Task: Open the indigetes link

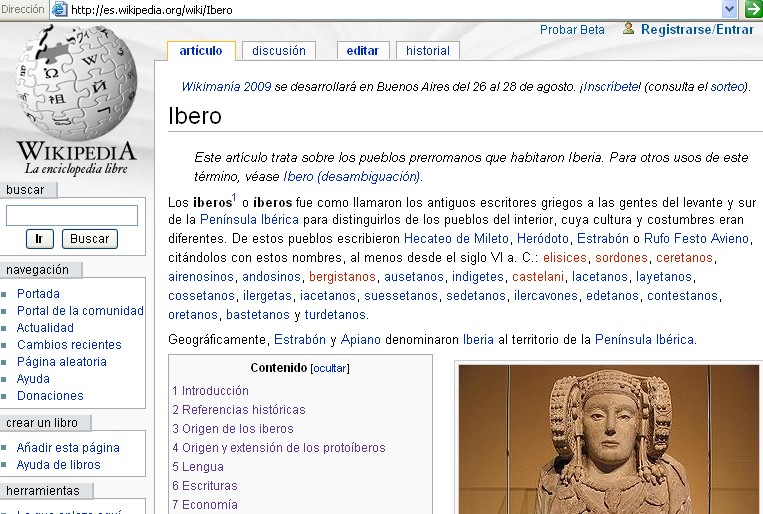Action: (x=478, y=276)
